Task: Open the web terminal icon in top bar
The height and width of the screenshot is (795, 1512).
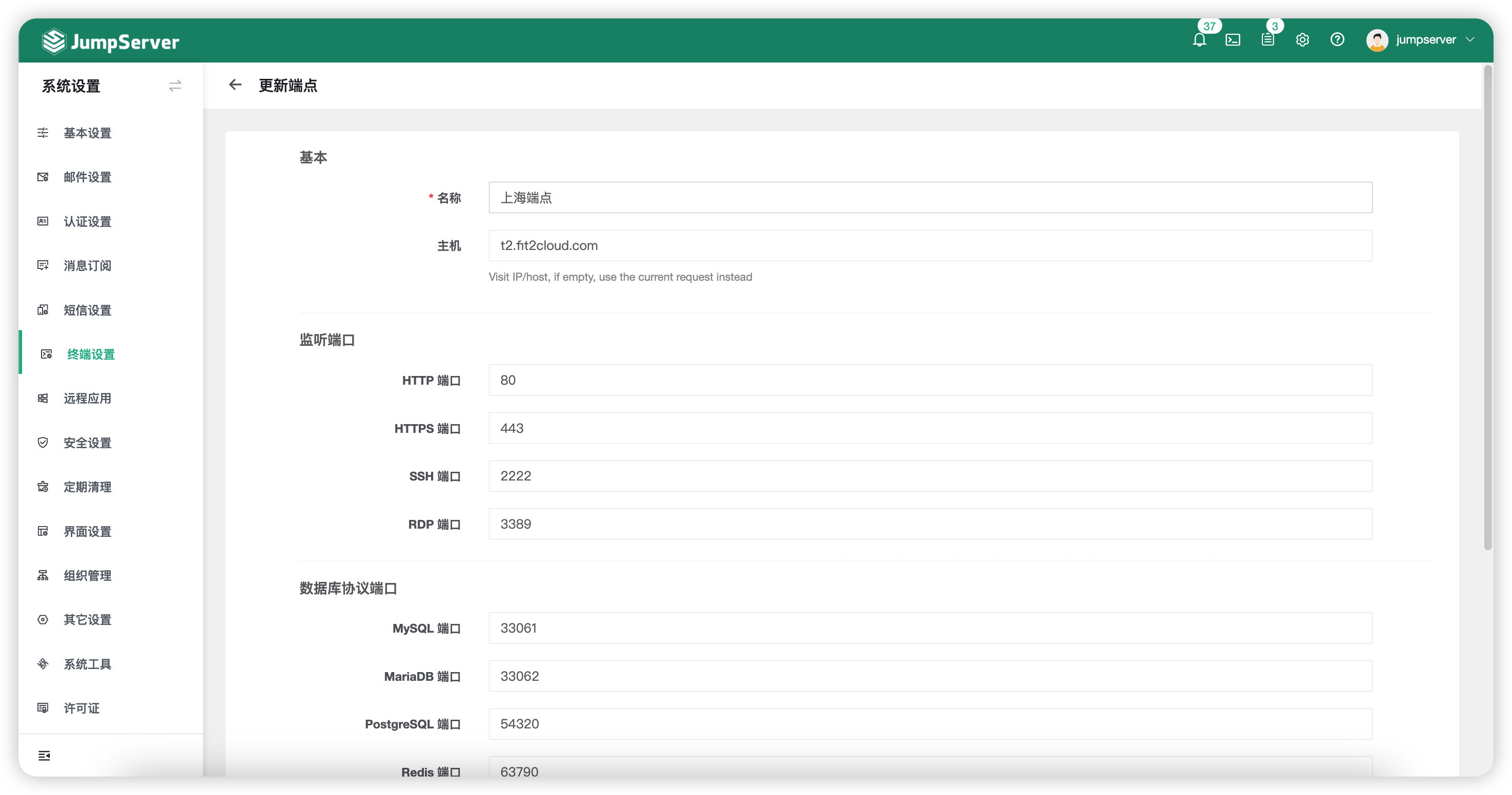Action: (x=1233, y=40)
